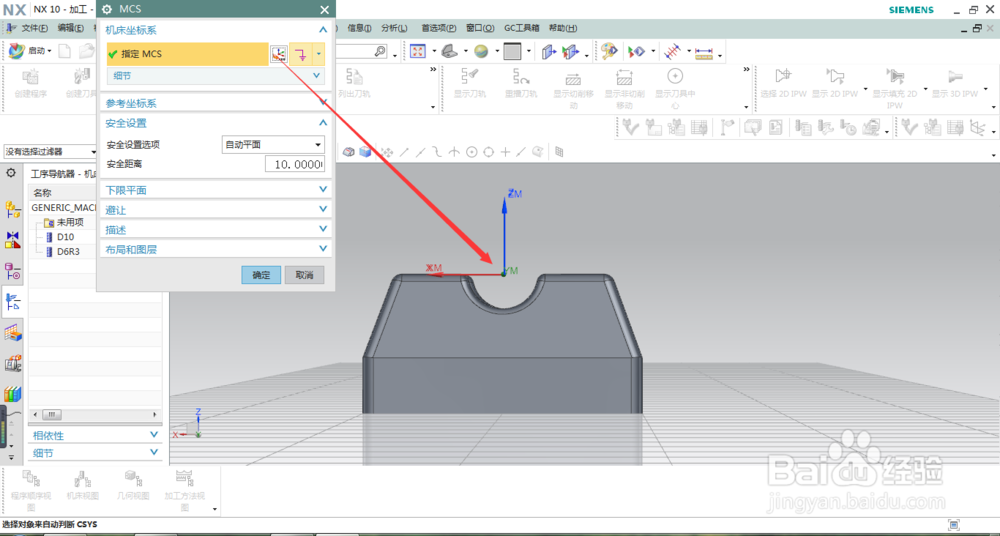Open the assembly navigator sidebar tab

point(12,208)
